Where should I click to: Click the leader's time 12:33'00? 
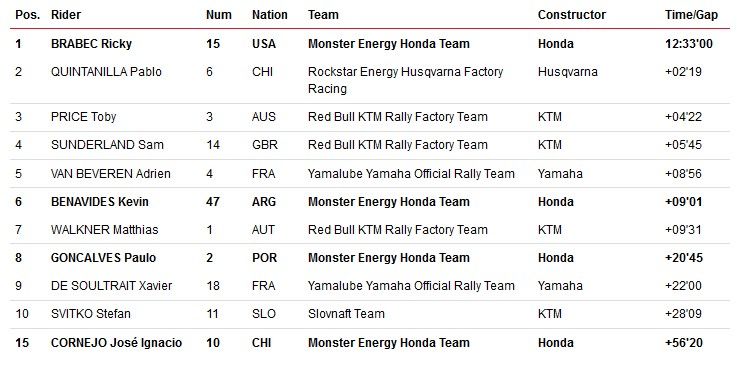689,44
